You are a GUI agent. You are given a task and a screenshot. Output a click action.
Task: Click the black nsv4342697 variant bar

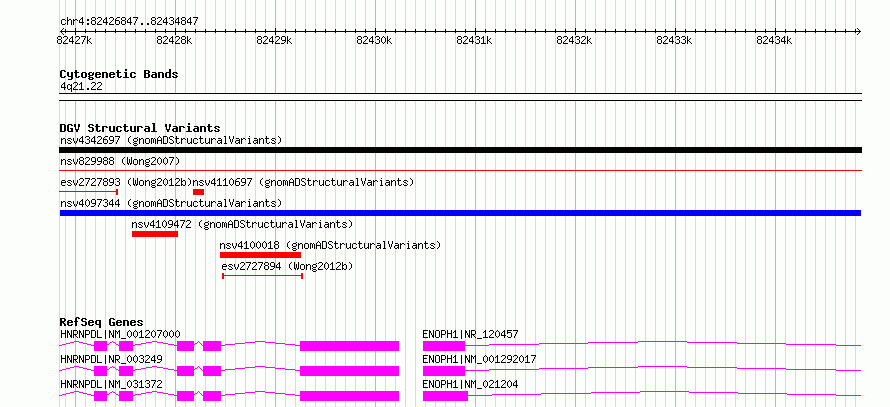click(460, 150)
